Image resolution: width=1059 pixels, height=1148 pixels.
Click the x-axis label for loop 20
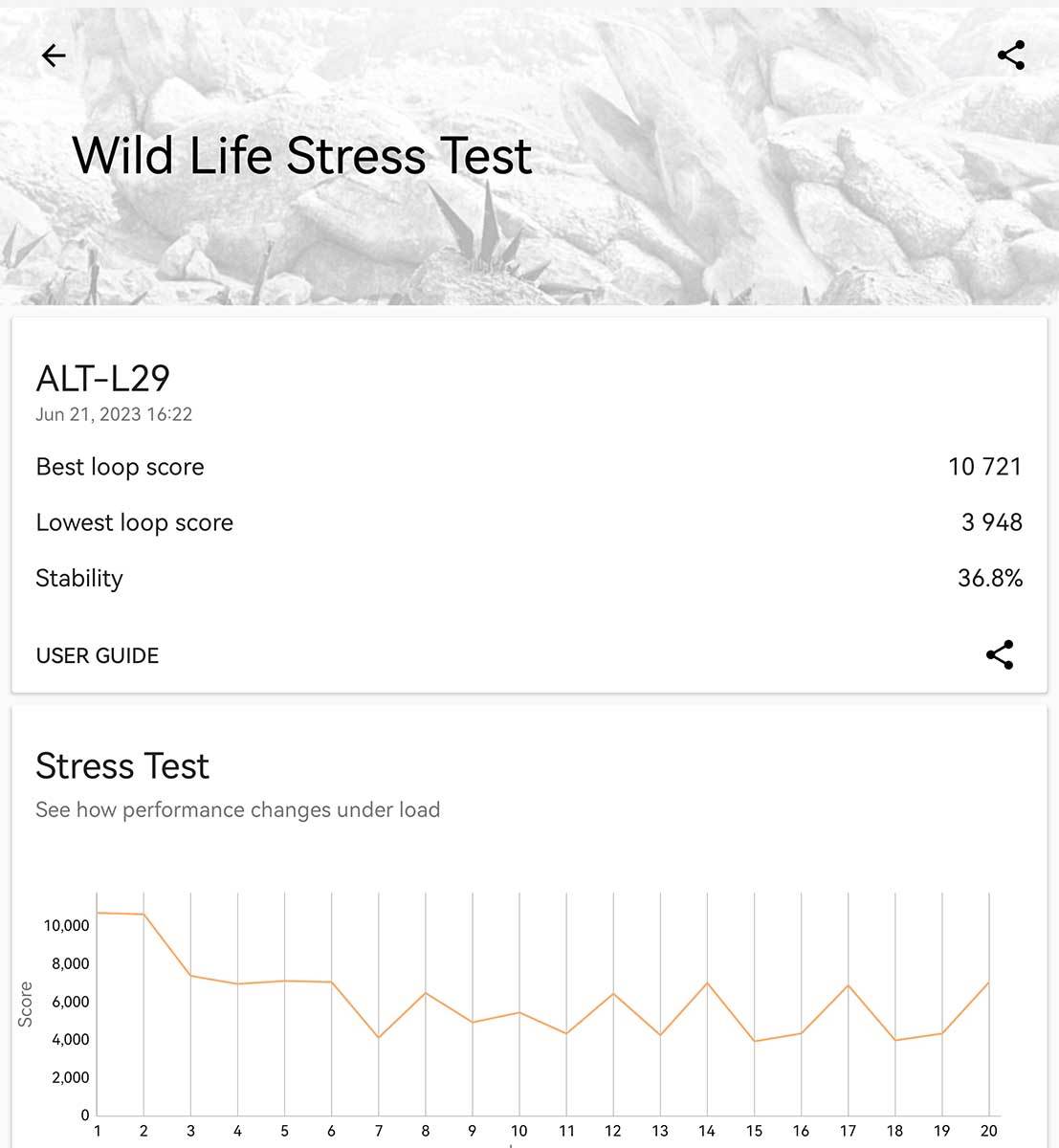coord(989,1131)
